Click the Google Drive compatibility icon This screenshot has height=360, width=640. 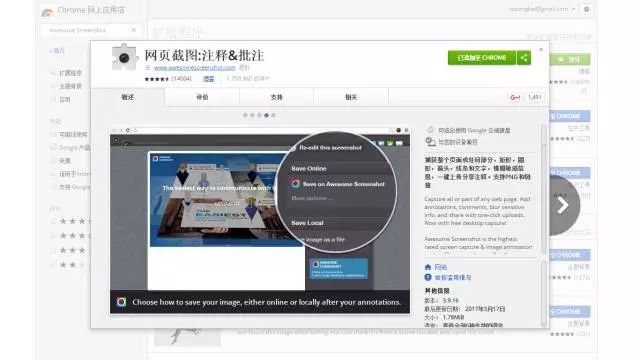pos(430,130)
